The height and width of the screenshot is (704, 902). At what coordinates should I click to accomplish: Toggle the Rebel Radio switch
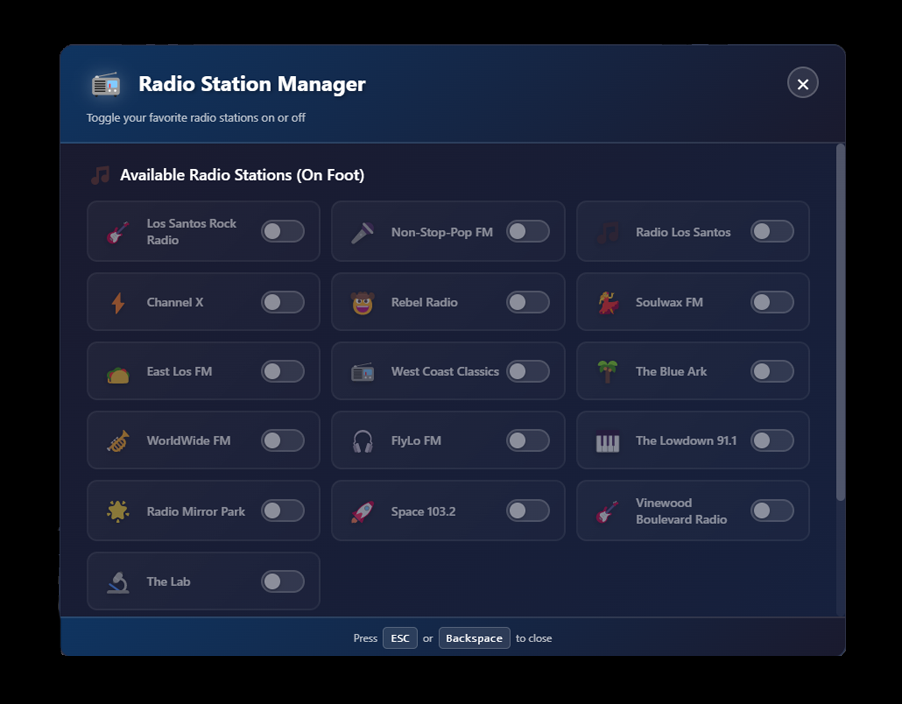pyautogui.click(x=527, y=301)
